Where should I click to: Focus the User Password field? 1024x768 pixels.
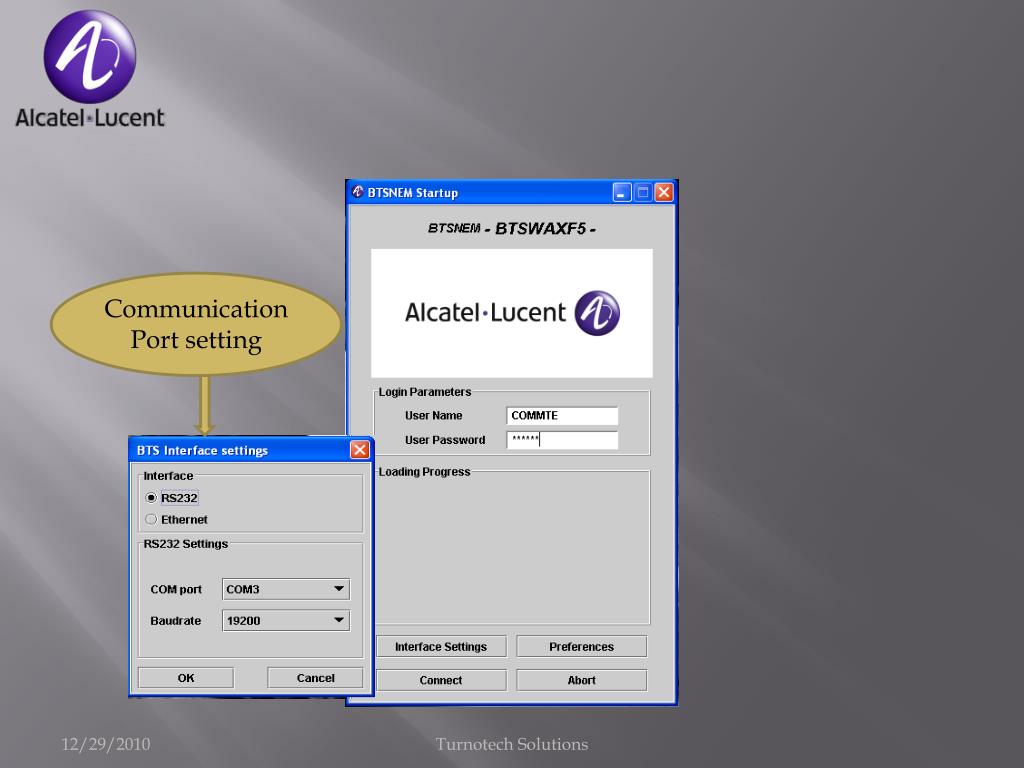(x=562, y=440)
